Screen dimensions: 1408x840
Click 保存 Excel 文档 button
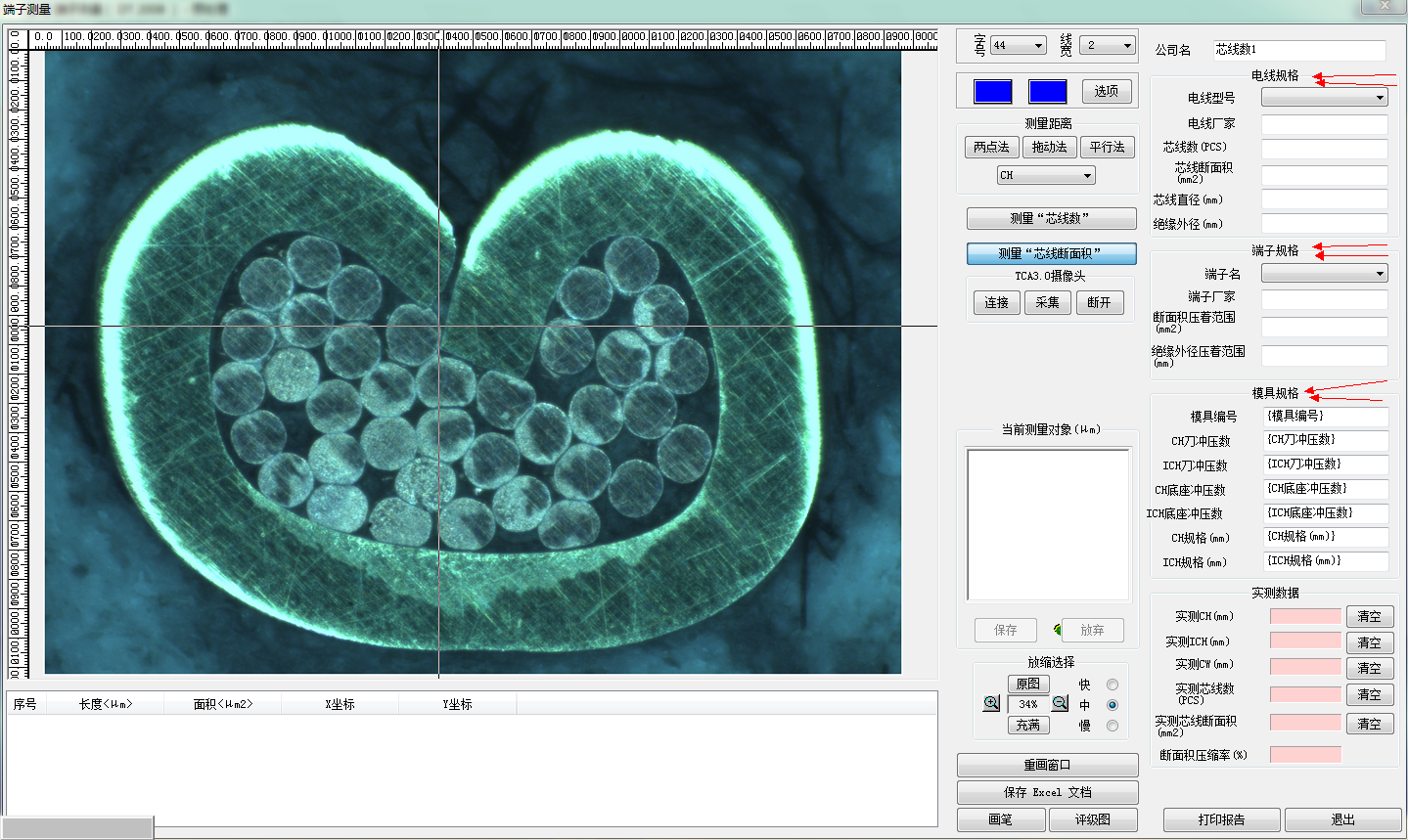(1047, 792)
